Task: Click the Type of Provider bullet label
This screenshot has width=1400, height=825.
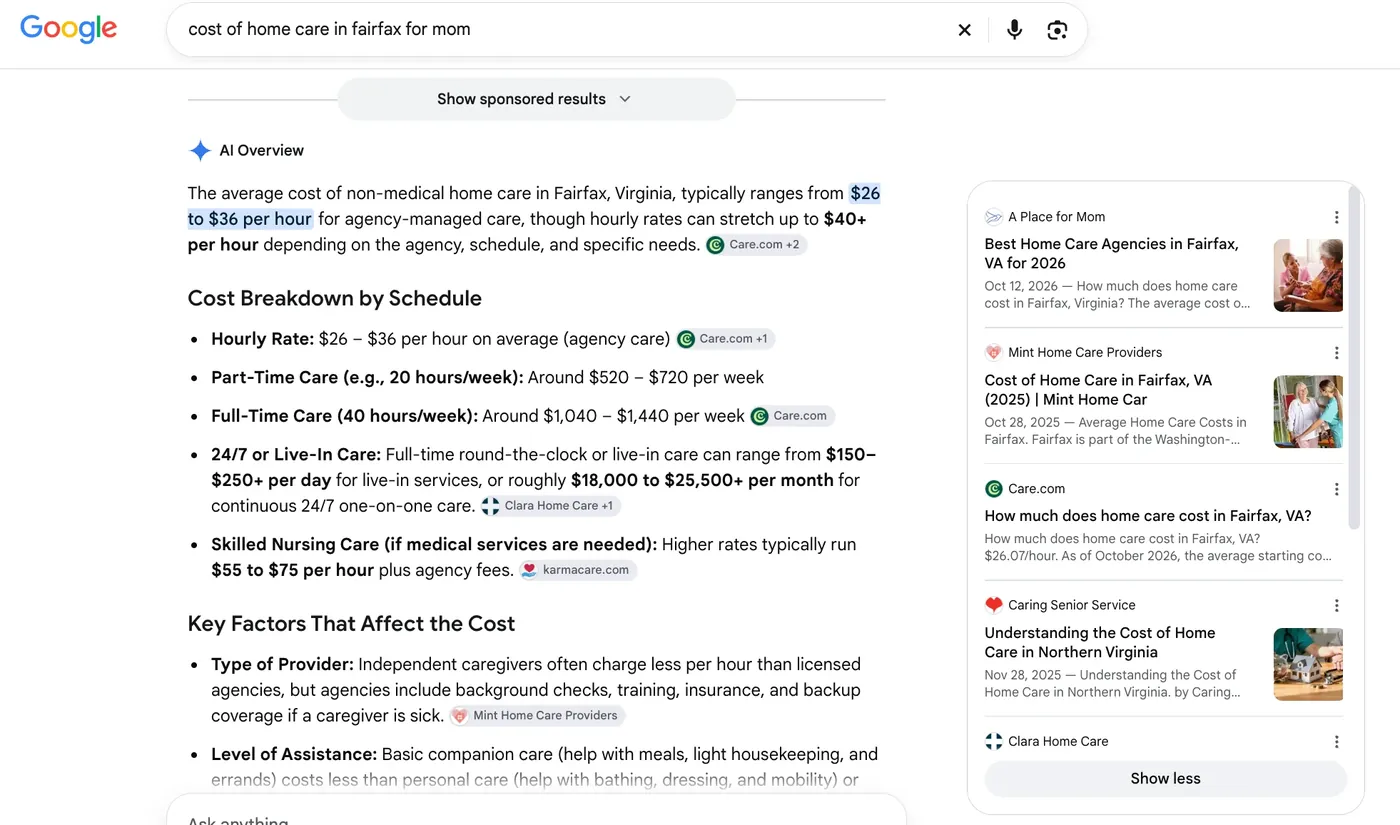Action: pos(282,665)
